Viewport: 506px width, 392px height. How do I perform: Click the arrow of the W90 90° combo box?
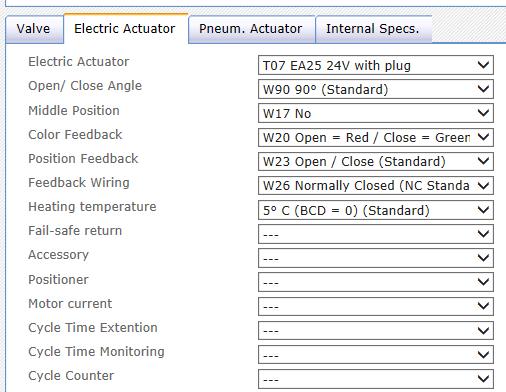click(x=483, y=89)
